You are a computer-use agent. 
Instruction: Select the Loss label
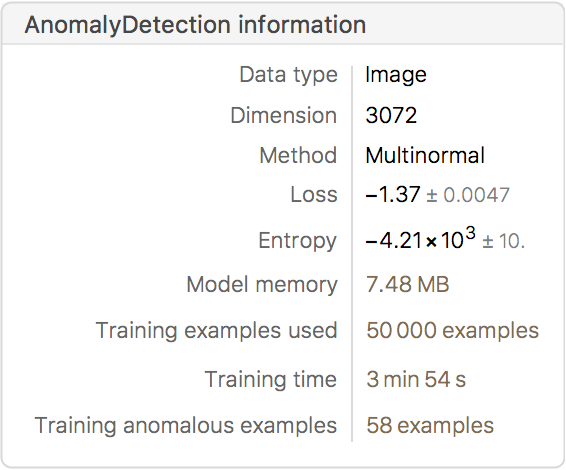point(314,195)
